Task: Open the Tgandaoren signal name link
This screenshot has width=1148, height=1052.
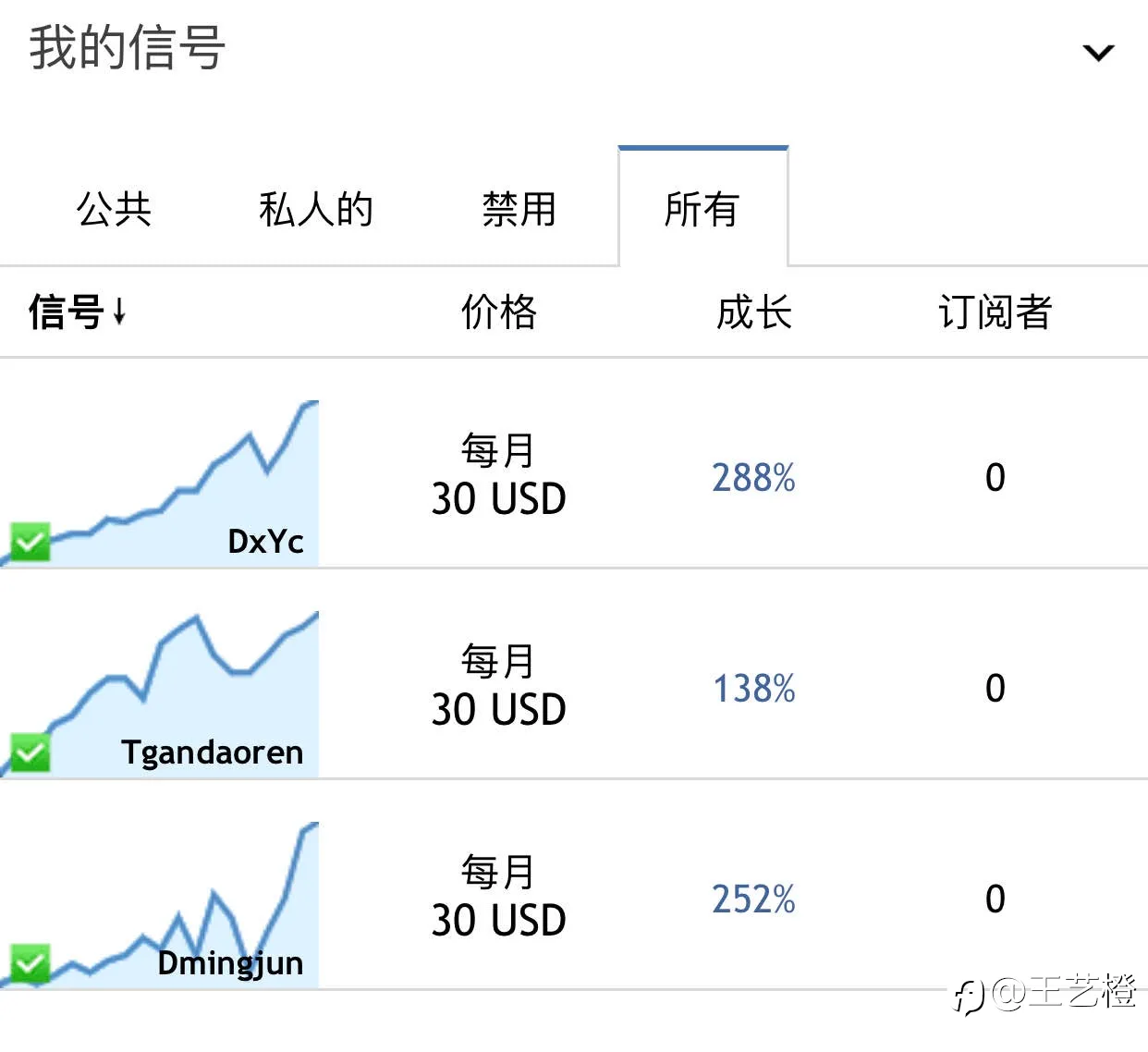Action: [213, 753]
